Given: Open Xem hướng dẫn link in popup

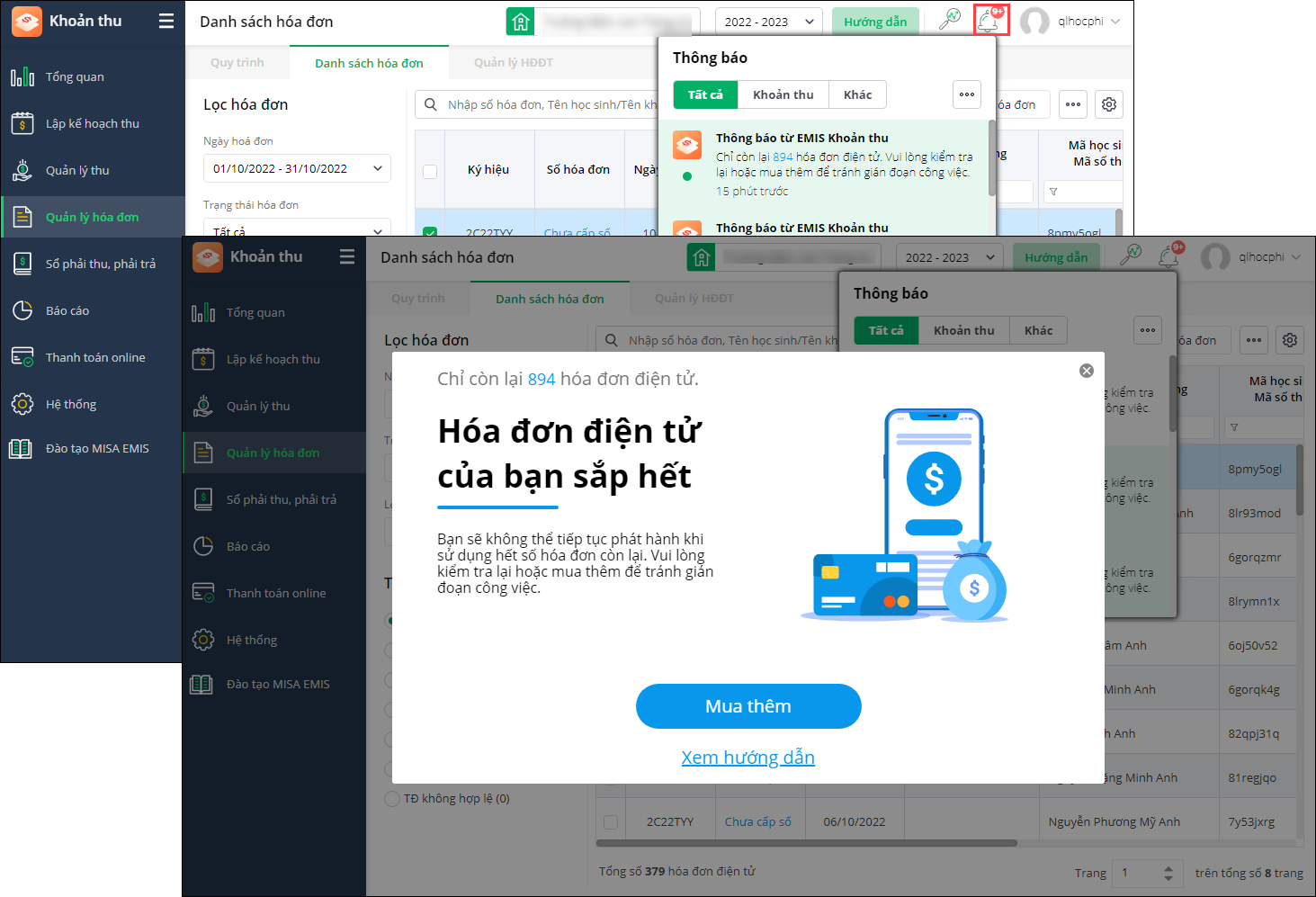Looking at the screenshot, I should tap(748, 758).
